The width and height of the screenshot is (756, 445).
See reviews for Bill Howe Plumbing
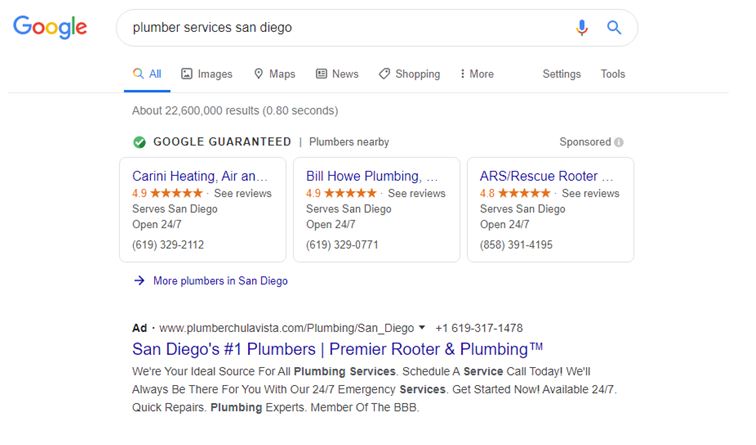pos(417,193)
